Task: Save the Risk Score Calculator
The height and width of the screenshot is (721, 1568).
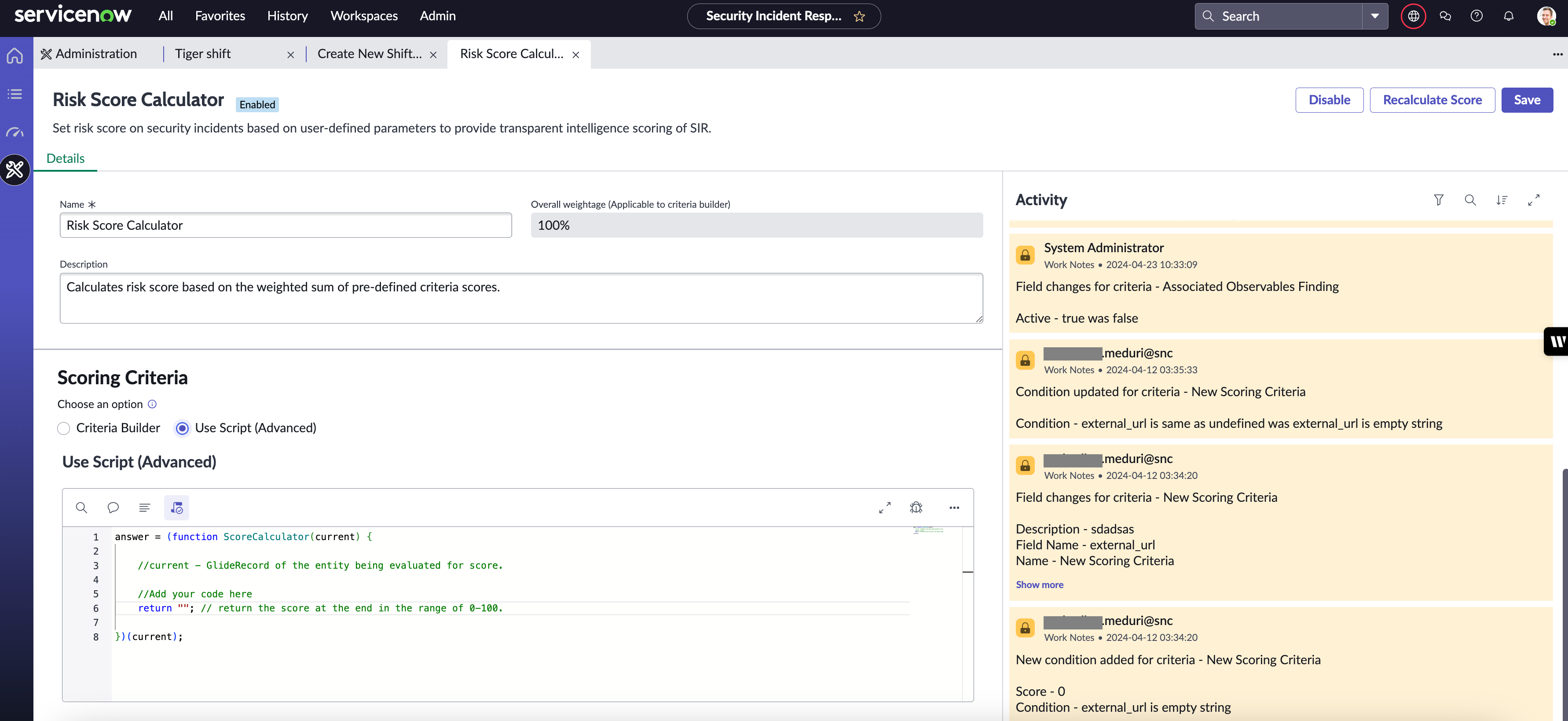Action: click(1527, 100)
